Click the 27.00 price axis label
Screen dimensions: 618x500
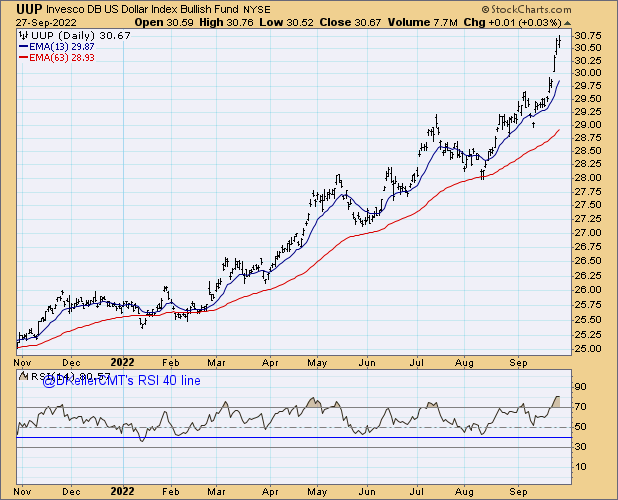pyautogui.click(x=588, y=232)
